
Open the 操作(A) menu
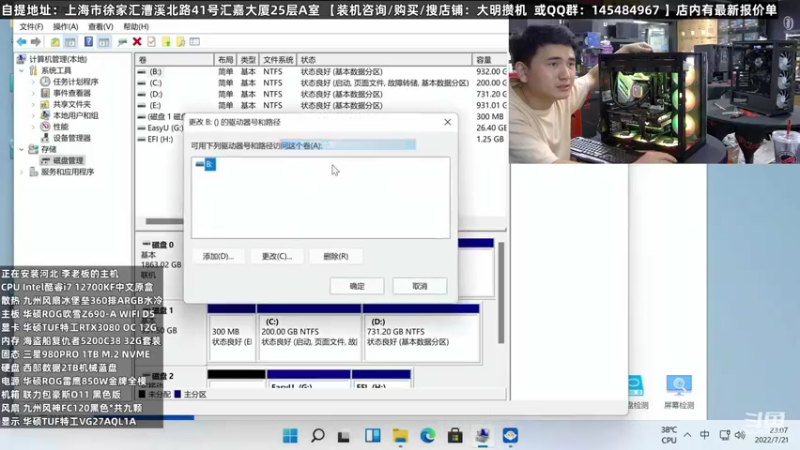pyautogui.click(x=65, y=27)
